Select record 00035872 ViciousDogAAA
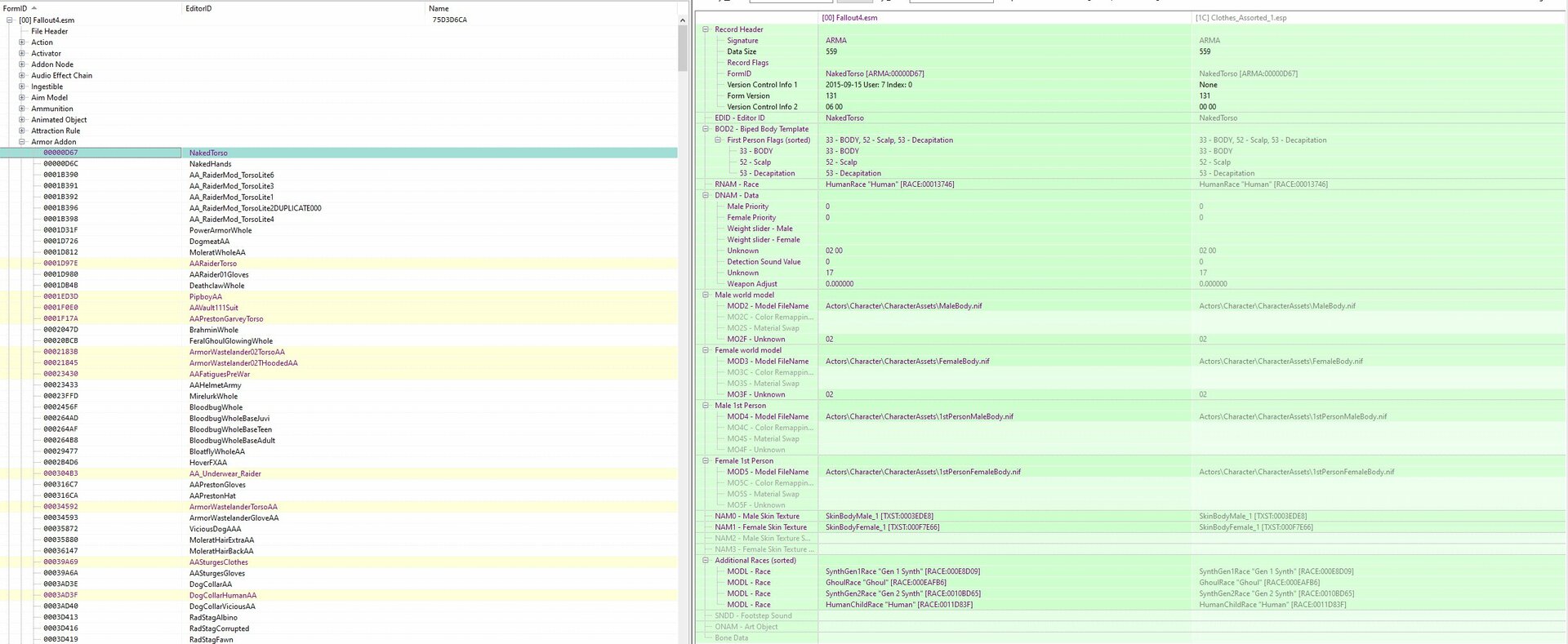Screen dimensions: 1568x644 tap(339, 529)
